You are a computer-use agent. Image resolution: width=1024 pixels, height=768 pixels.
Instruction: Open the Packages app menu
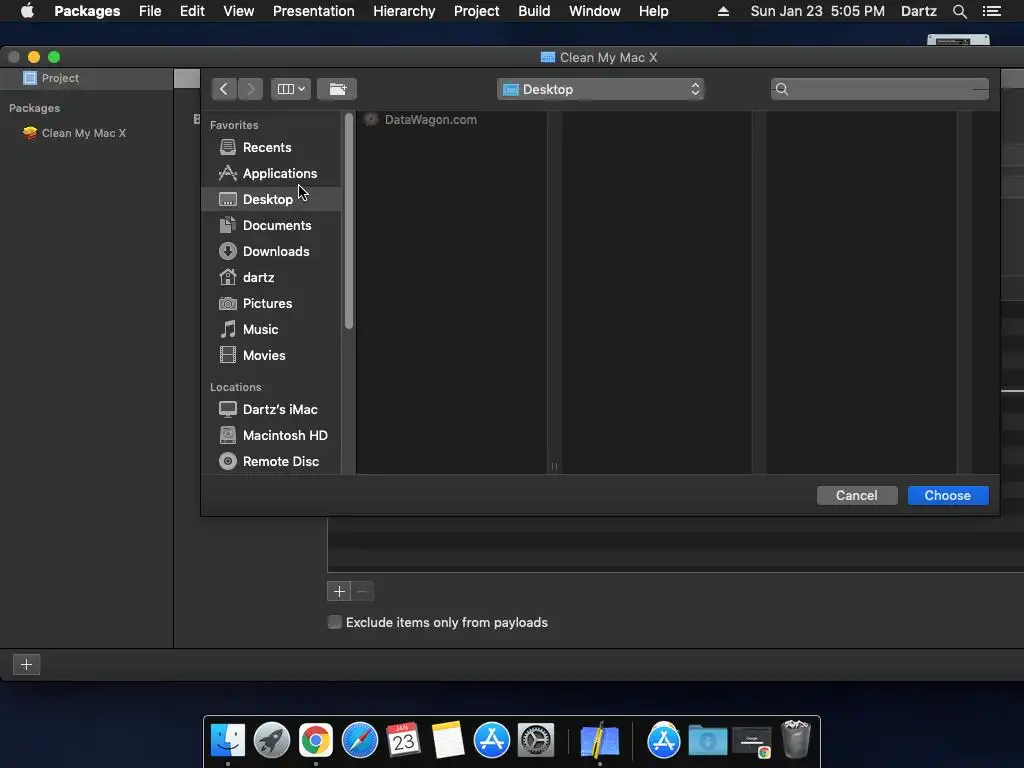point(87,11)
